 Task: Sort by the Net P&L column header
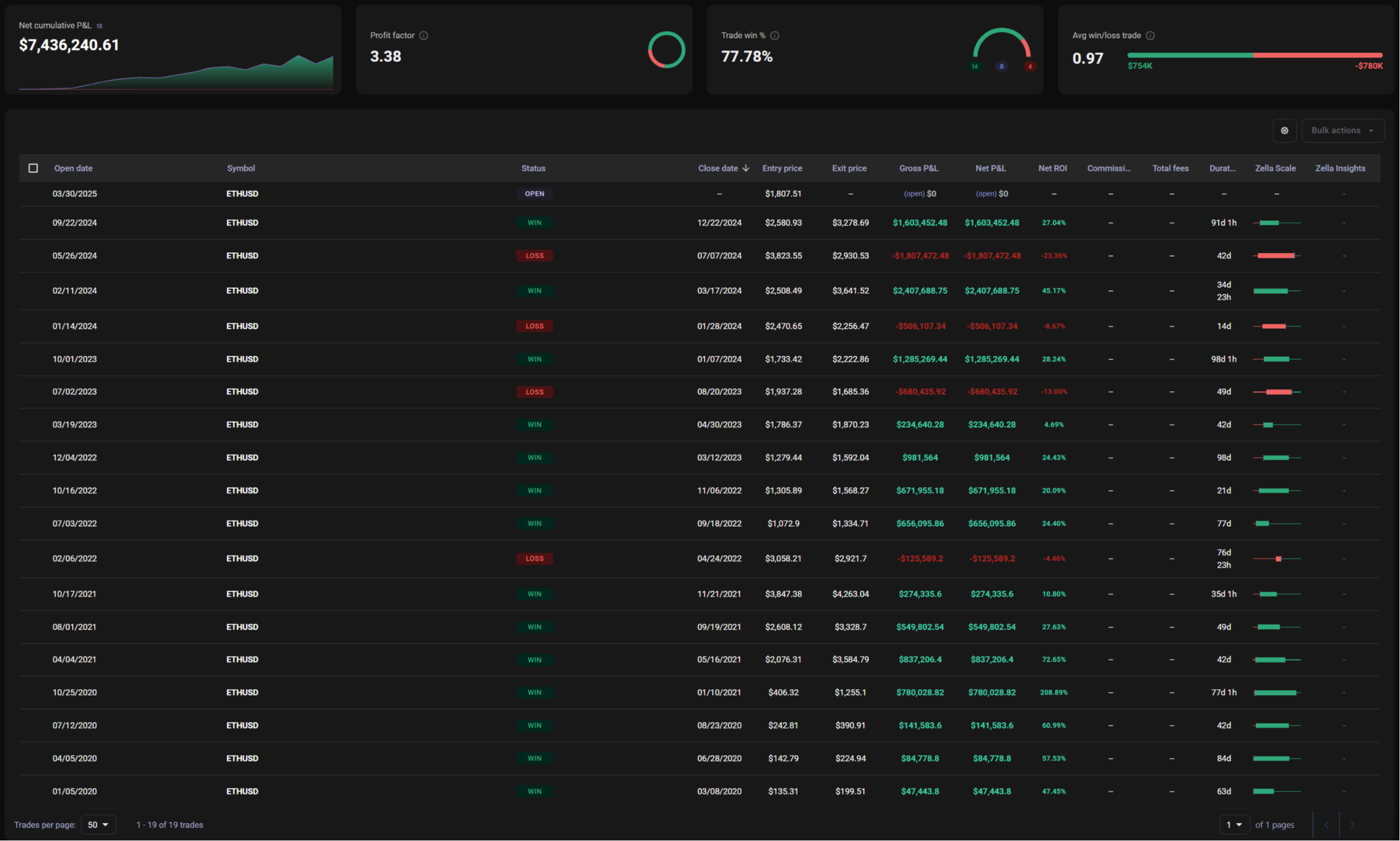tap(990, 168)
